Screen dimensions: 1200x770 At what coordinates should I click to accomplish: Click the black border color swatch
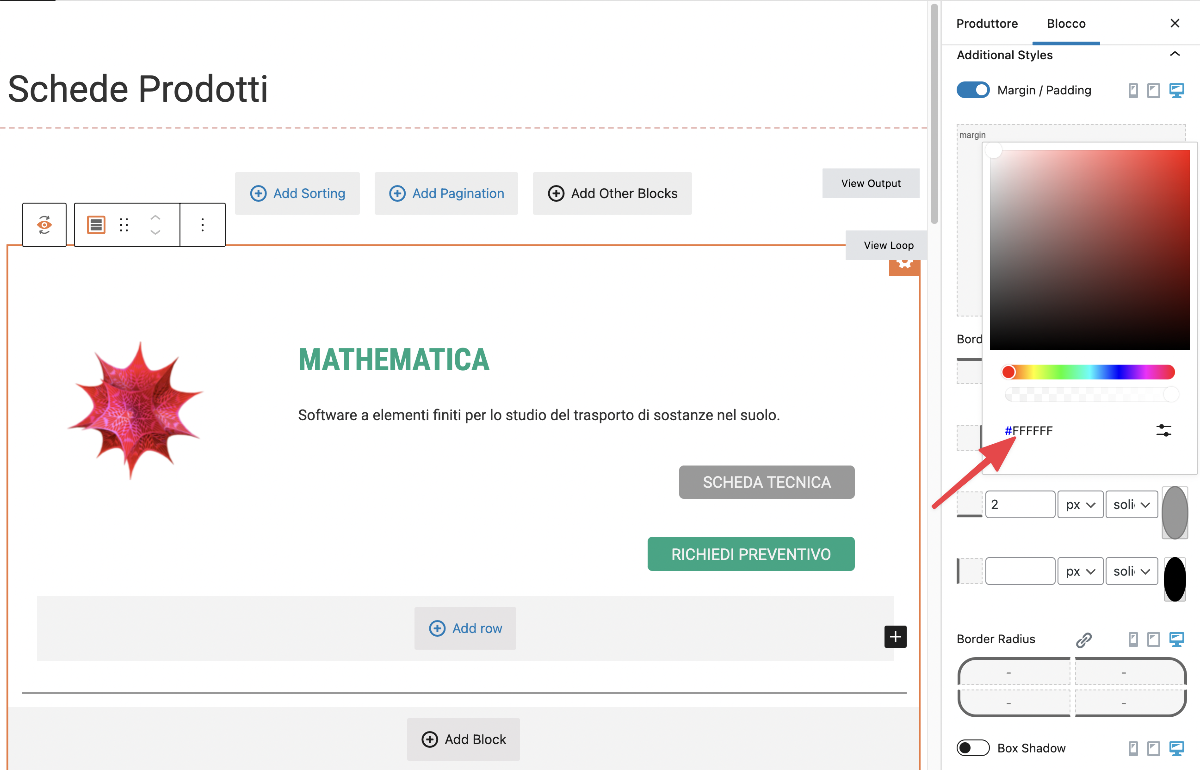click(x=1175, y=579)
